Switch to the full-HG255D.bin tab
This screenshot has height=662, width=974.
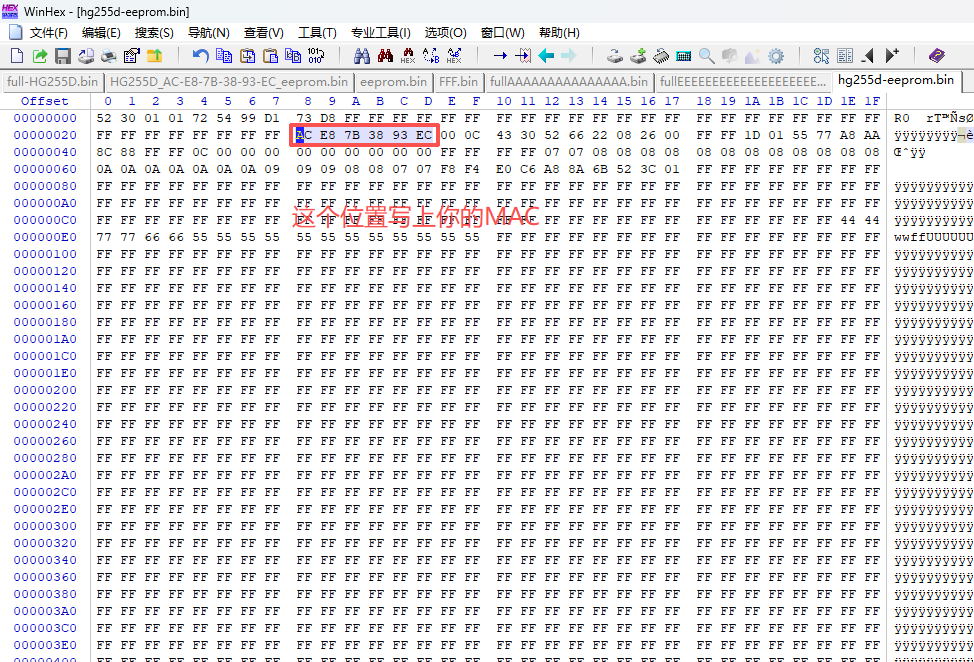coord(53,82)
